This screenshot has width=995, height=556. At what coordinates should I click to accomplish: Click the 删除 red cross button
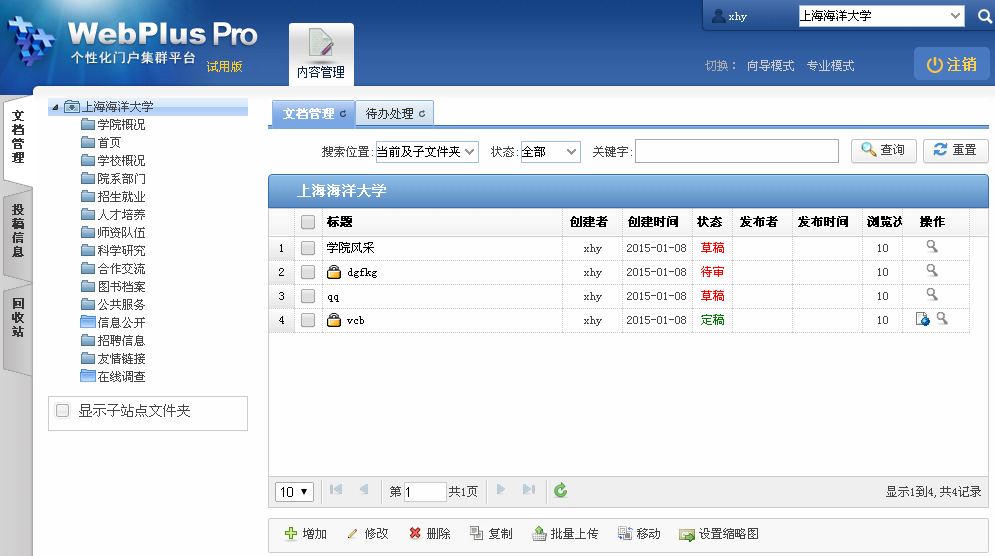pyautogui.click(x=414, y=534)
